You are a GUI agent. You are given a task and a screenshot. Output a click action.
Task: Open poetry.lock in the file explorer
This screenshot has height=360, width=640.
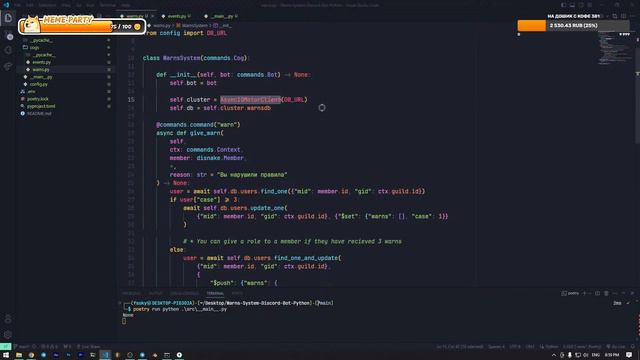(x=38, y=99)
